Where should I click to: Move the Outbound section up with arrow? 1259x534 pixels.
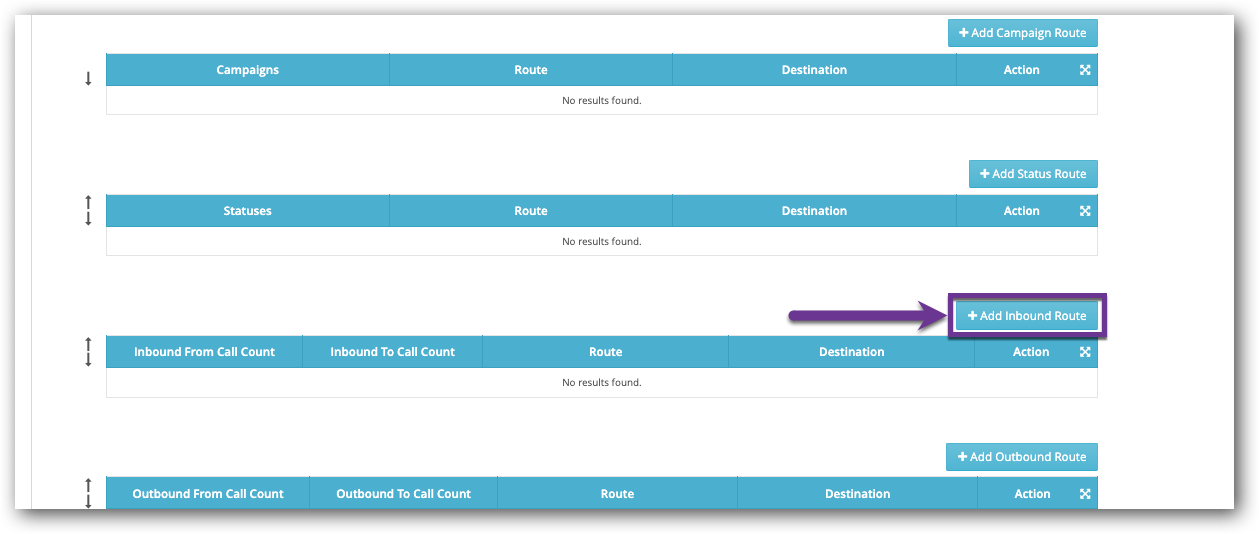click(88, 485)
